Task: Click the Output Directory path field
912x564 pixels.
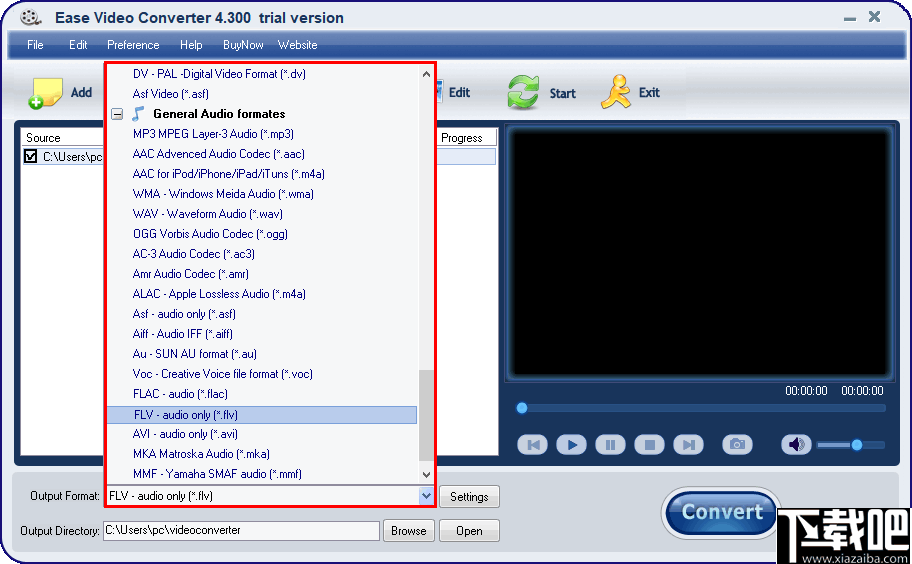Action: tap(241, 530)
